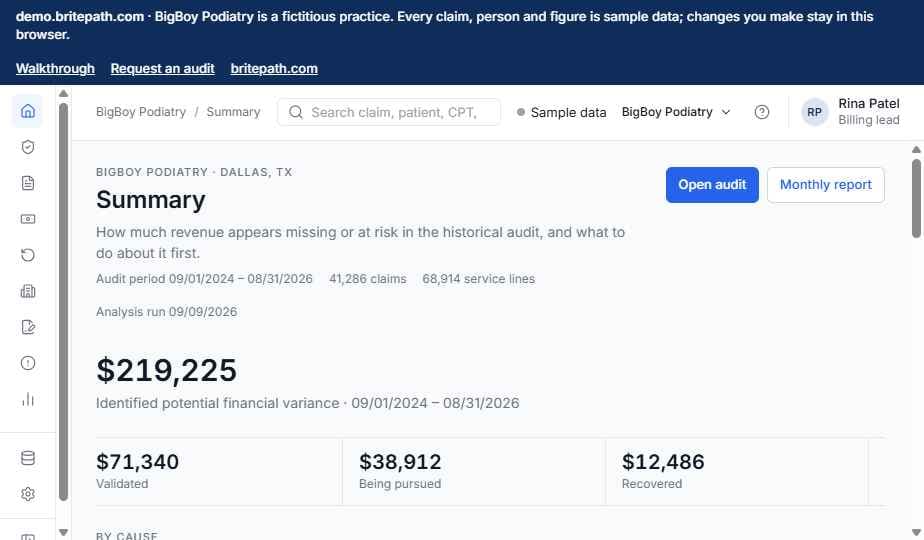Open the circular arrow history icon
The image size is (924, 540).
point(28,255)
